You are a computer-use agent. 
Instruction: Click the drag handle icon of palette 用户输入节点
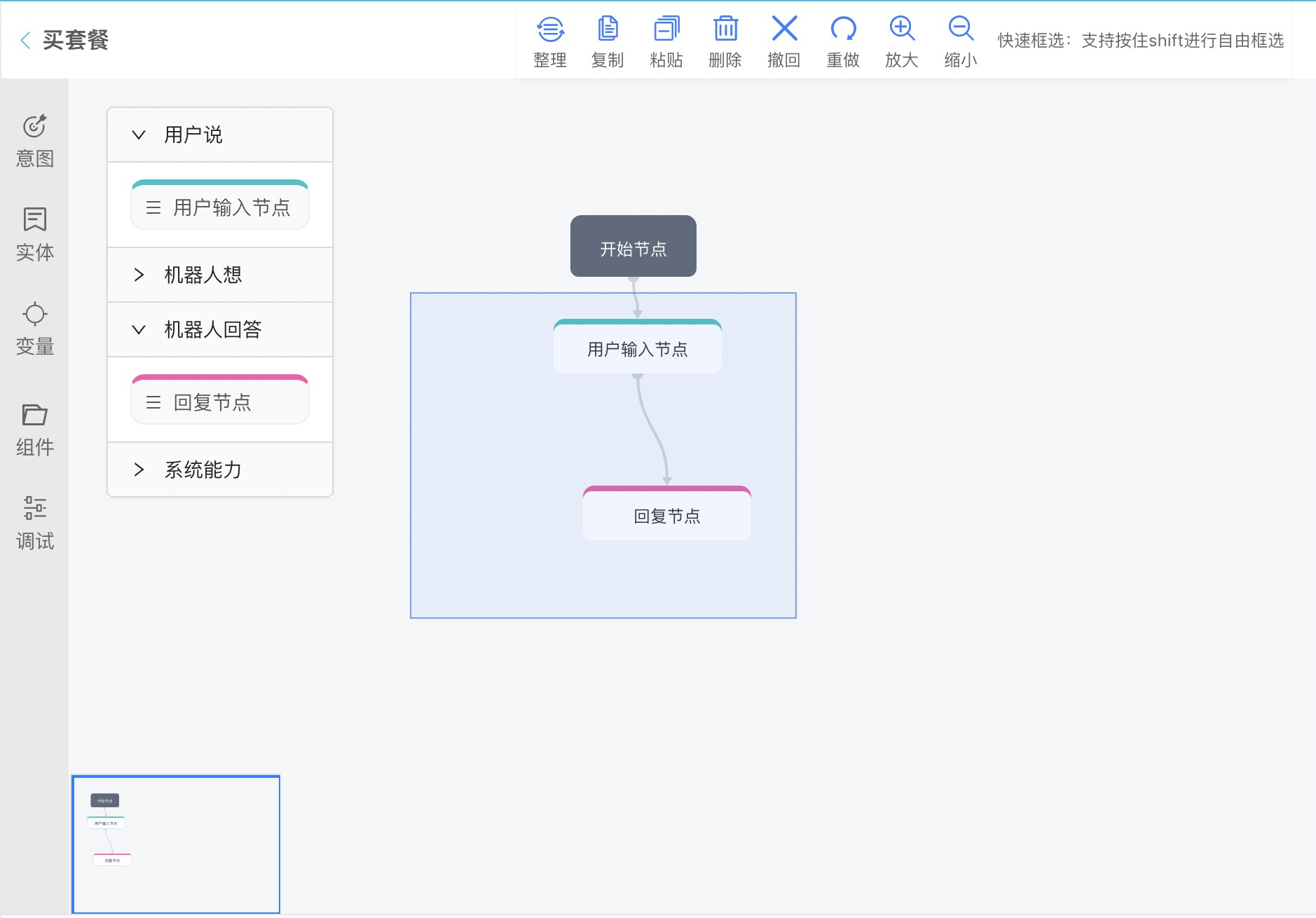point(153,207)
